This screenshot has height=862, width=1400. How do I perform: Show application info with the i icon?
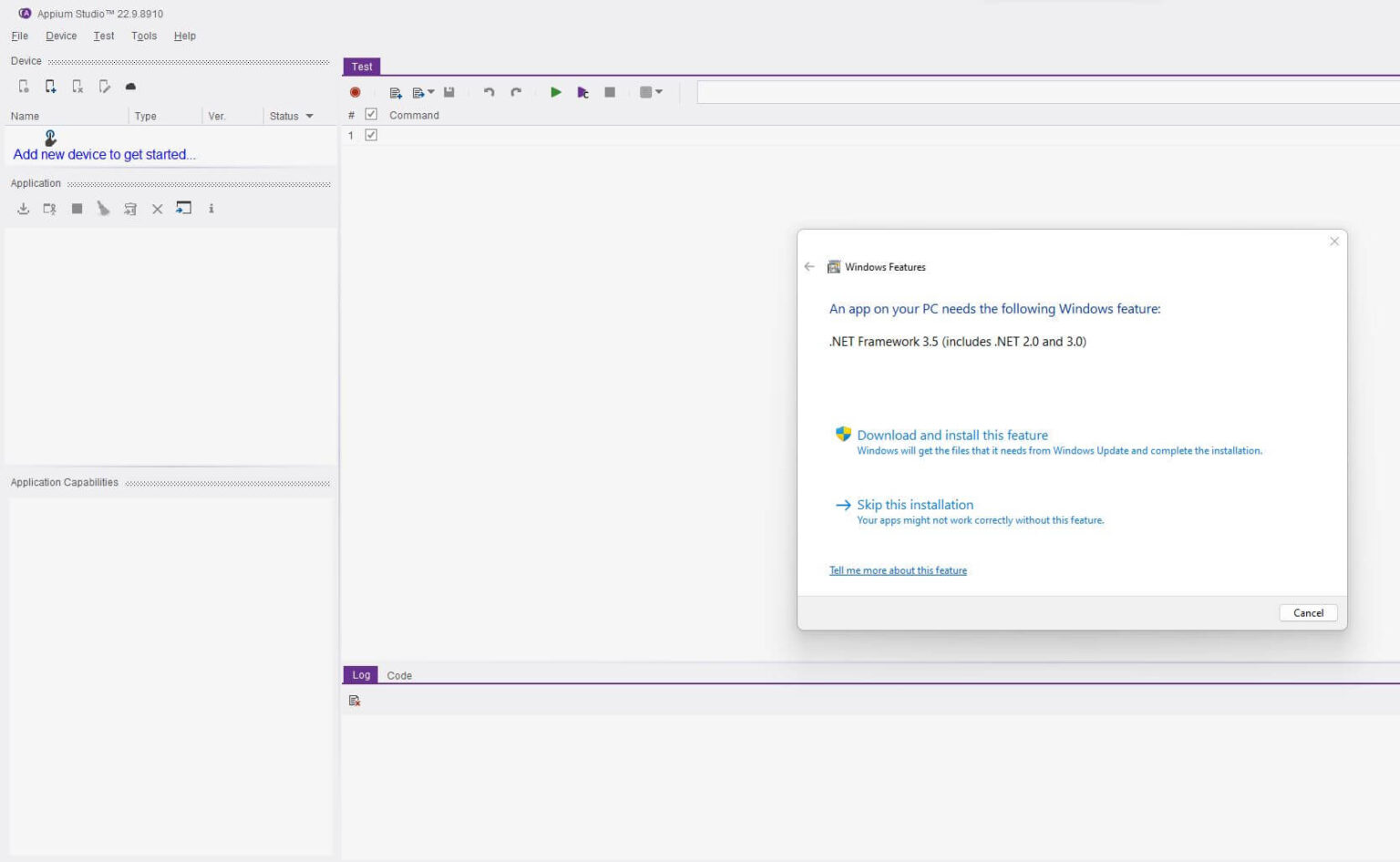point(211,209)
